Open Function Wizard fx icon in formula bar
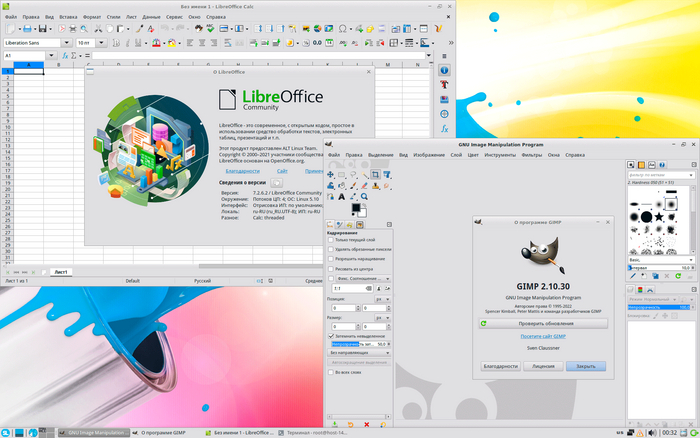Image resolution: width=700 pixels, height=438 pixels. click(65, 55)
